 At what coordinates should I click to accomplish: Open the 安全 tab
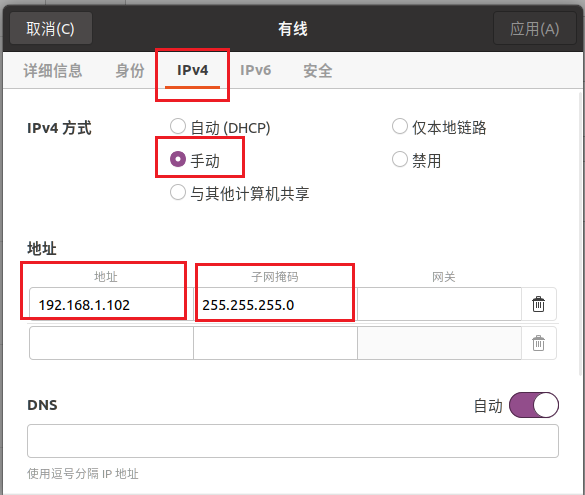[x=317, y=71]
